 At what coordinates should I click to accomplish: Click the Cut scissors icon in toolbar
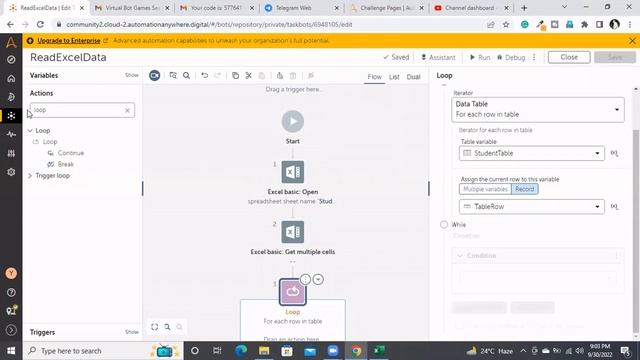(249, 76)
